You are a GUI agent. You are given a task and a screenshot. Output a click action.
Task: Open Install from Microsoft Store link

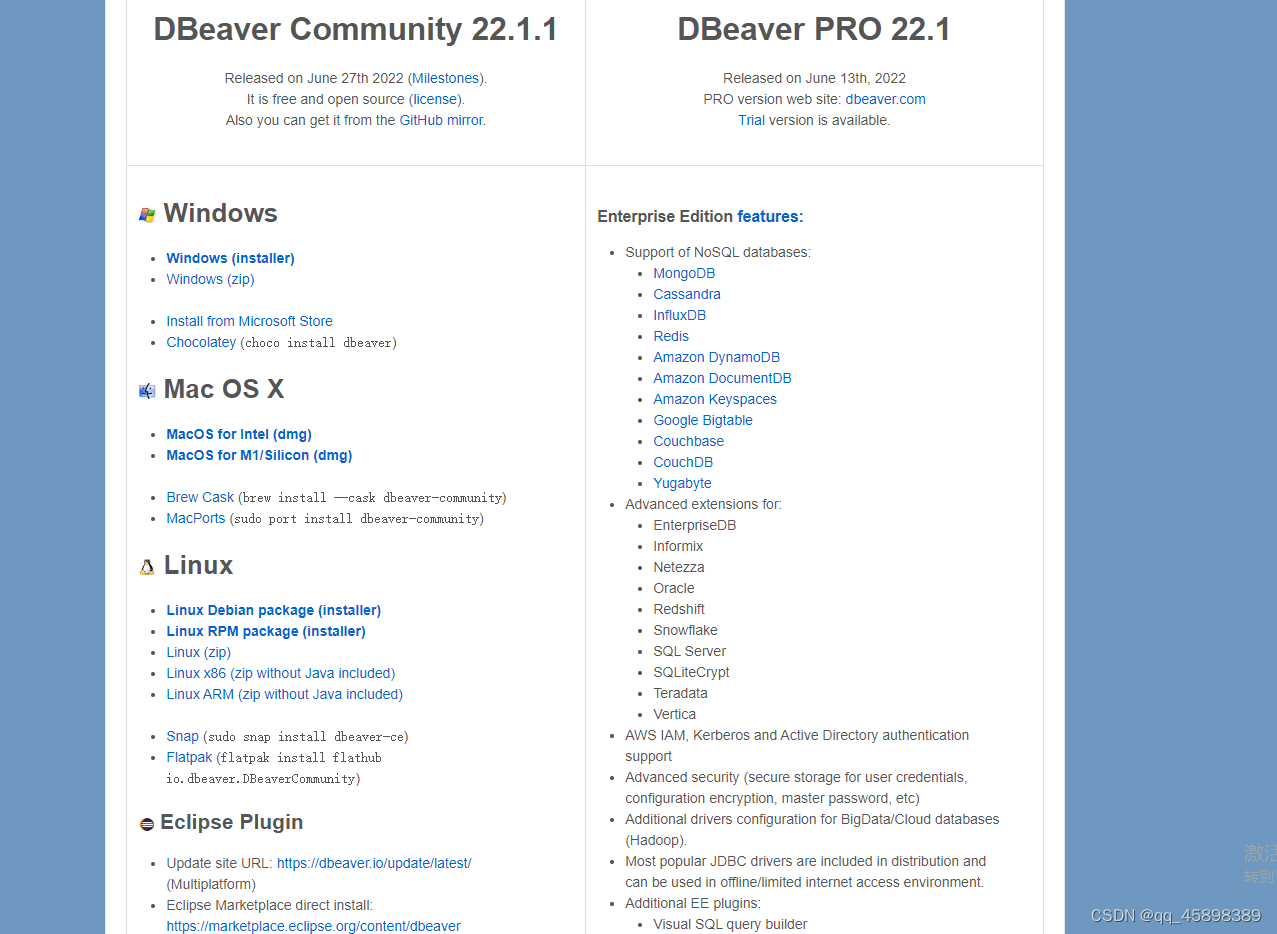coord(249,321)
